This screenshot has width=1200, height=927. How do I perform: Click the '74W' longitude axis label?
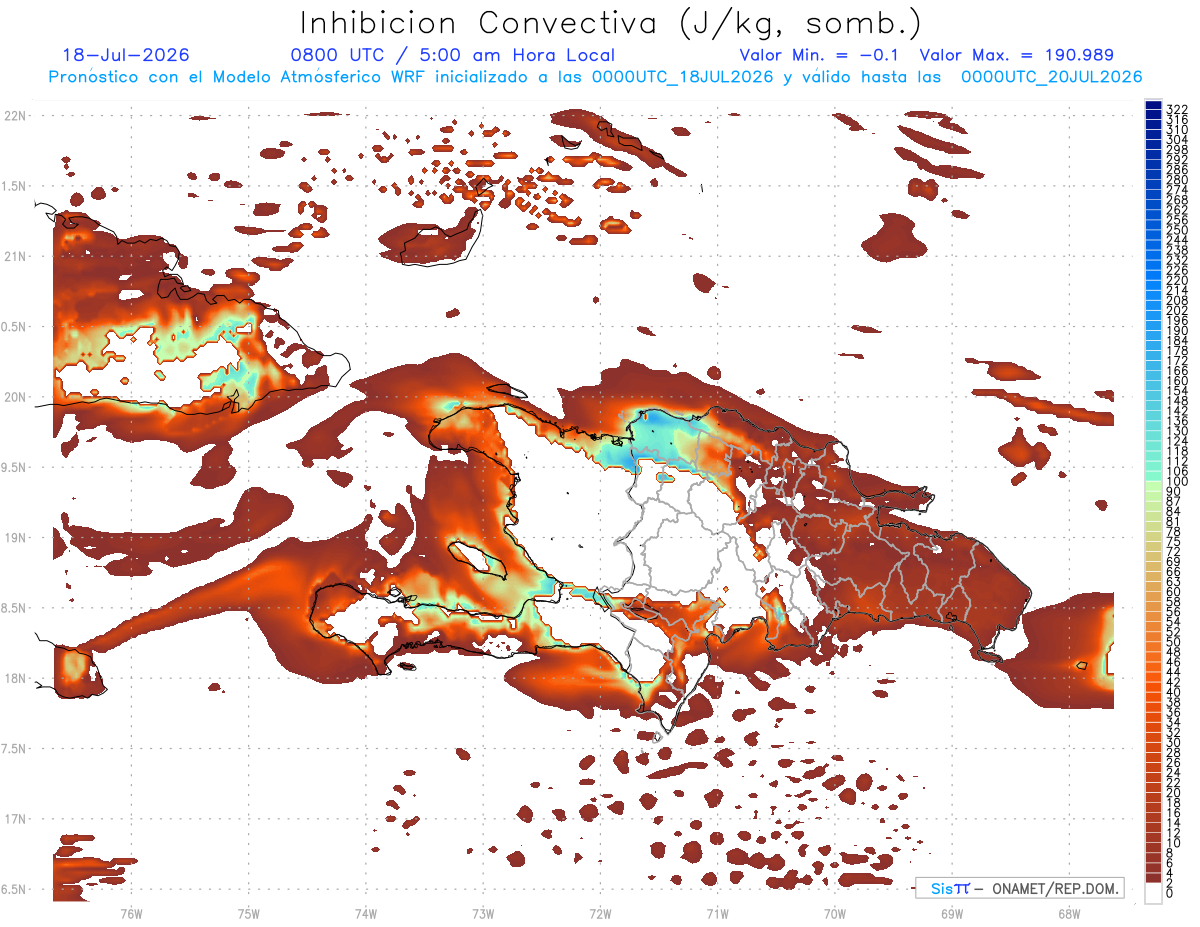coord(366,914)
